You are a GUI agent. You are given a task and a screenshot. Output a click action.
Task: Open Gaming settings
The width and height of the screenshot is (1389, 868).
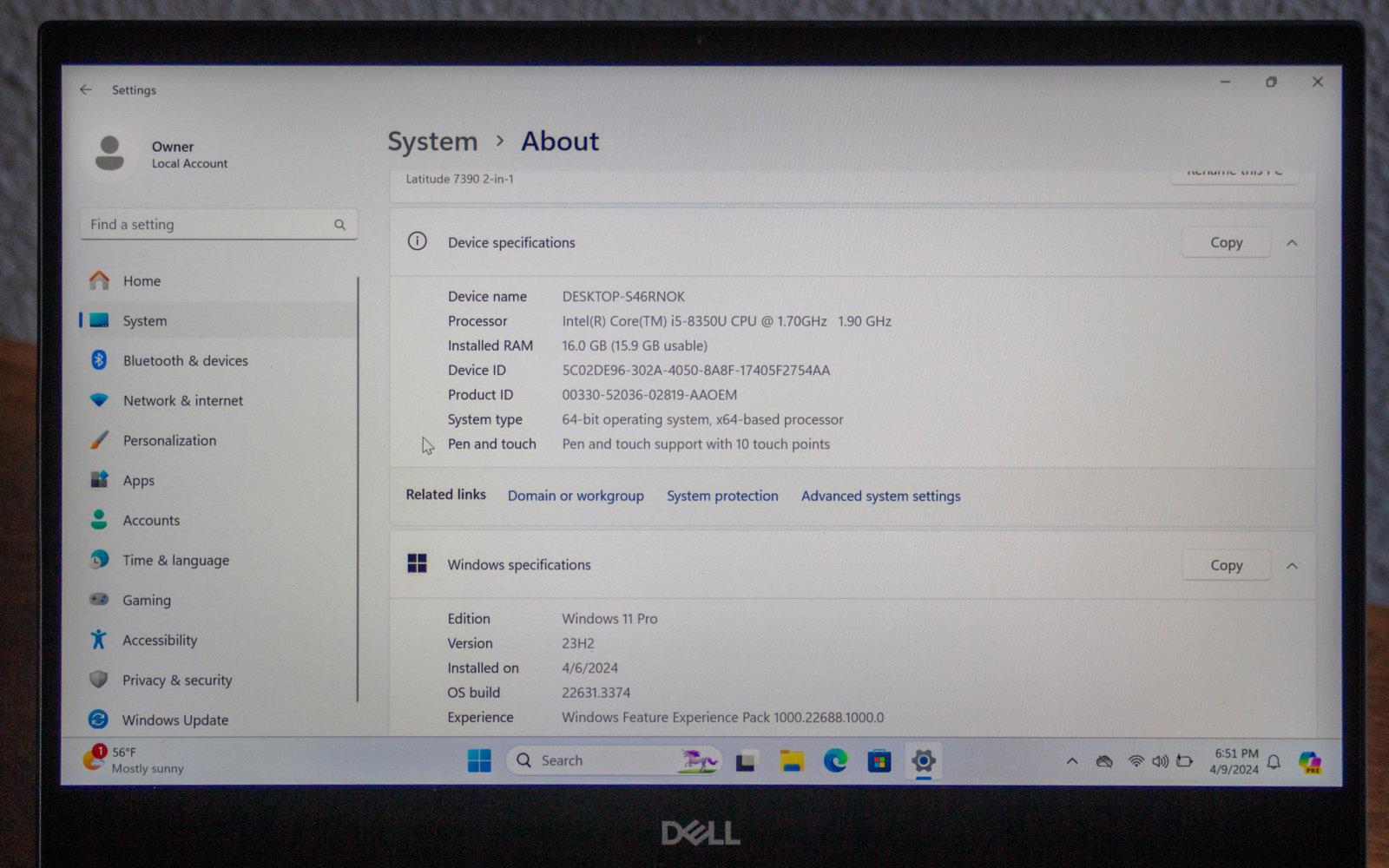[146, 601]
